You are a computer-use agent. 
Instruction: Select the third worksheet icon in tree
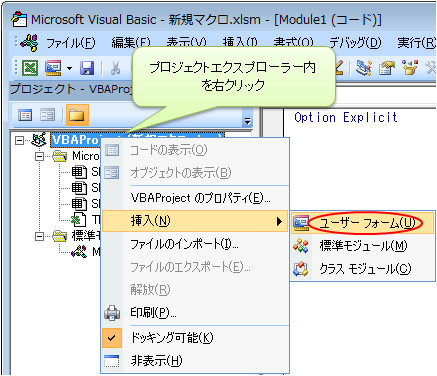[x=79, y=204]
